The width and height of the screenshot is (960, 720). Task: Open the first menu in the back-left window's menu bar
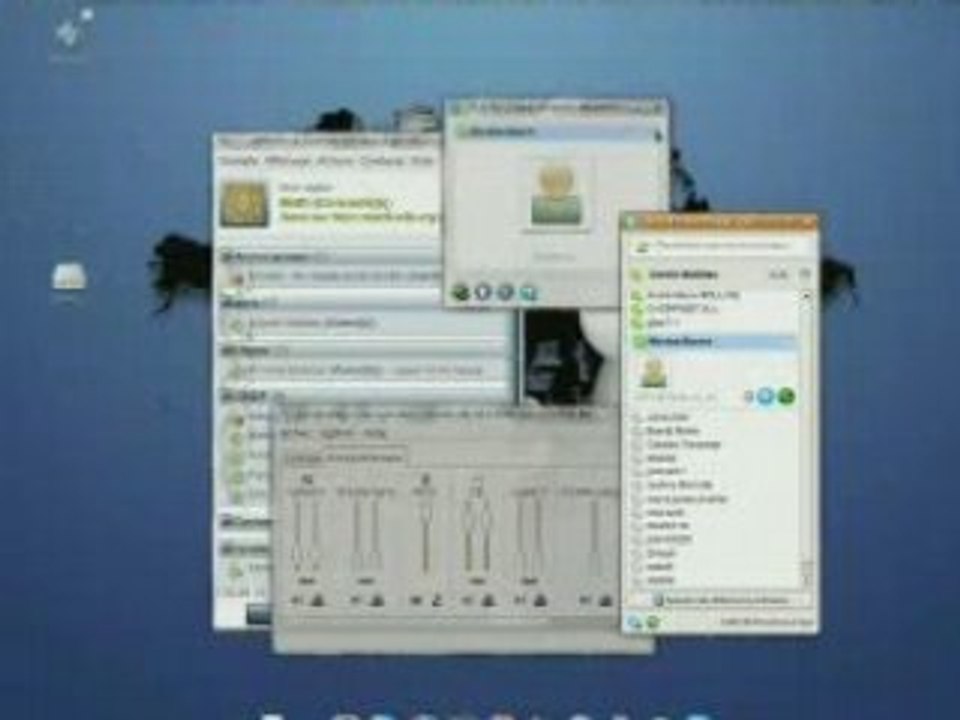coord(239,160)
